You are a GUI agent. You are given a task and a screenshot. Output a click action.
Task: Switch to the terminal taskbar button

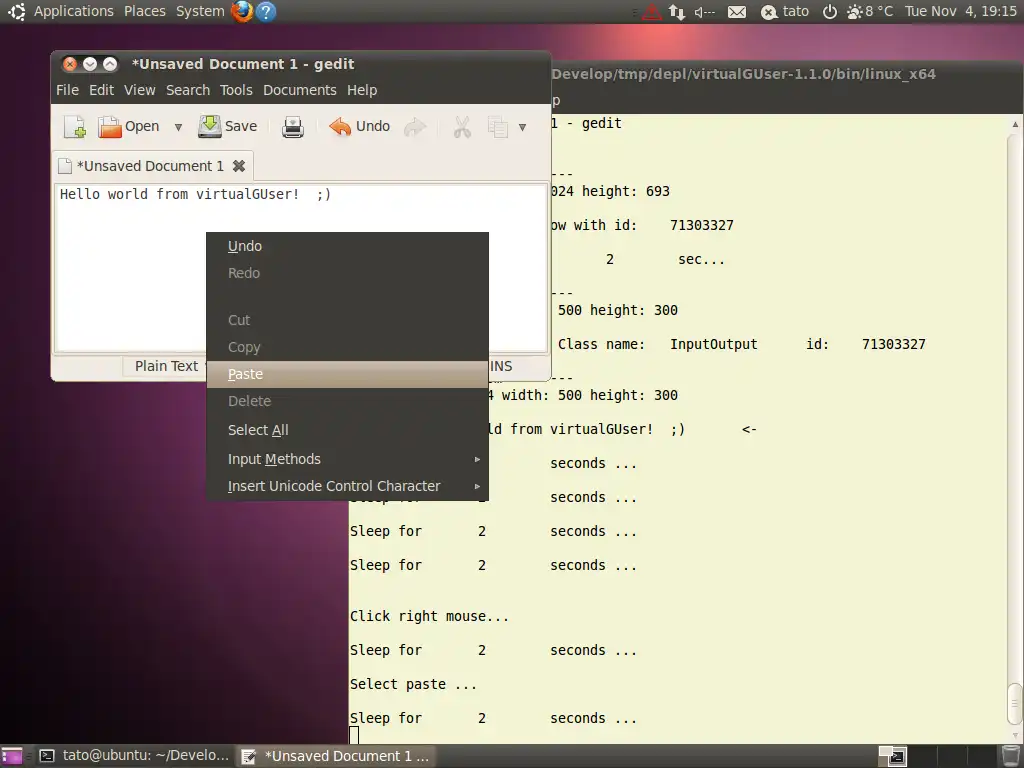[134, 756]
